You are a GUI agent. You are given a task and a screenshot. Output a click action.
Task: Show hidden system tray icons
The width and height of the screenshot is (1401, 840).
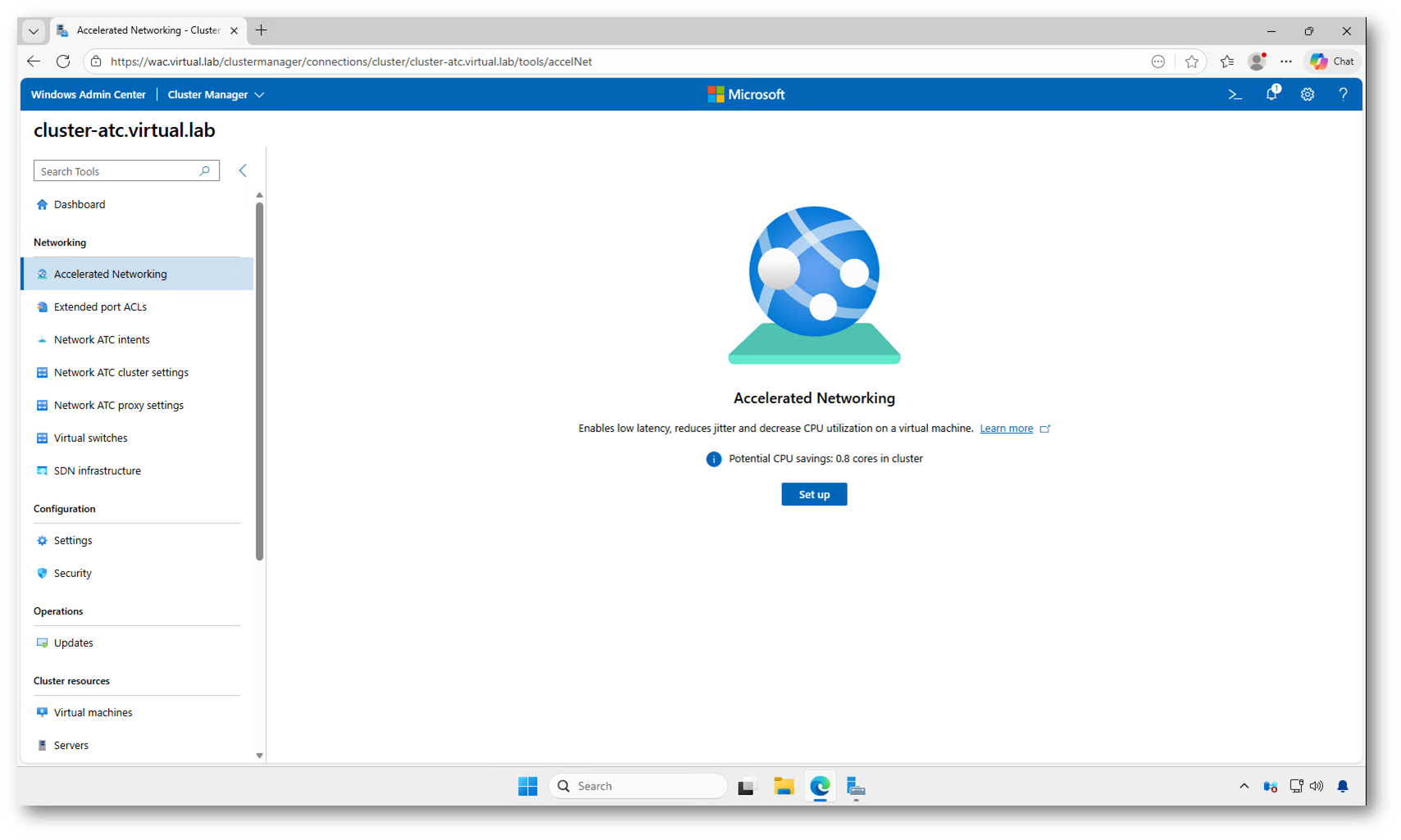(1244, 786)
